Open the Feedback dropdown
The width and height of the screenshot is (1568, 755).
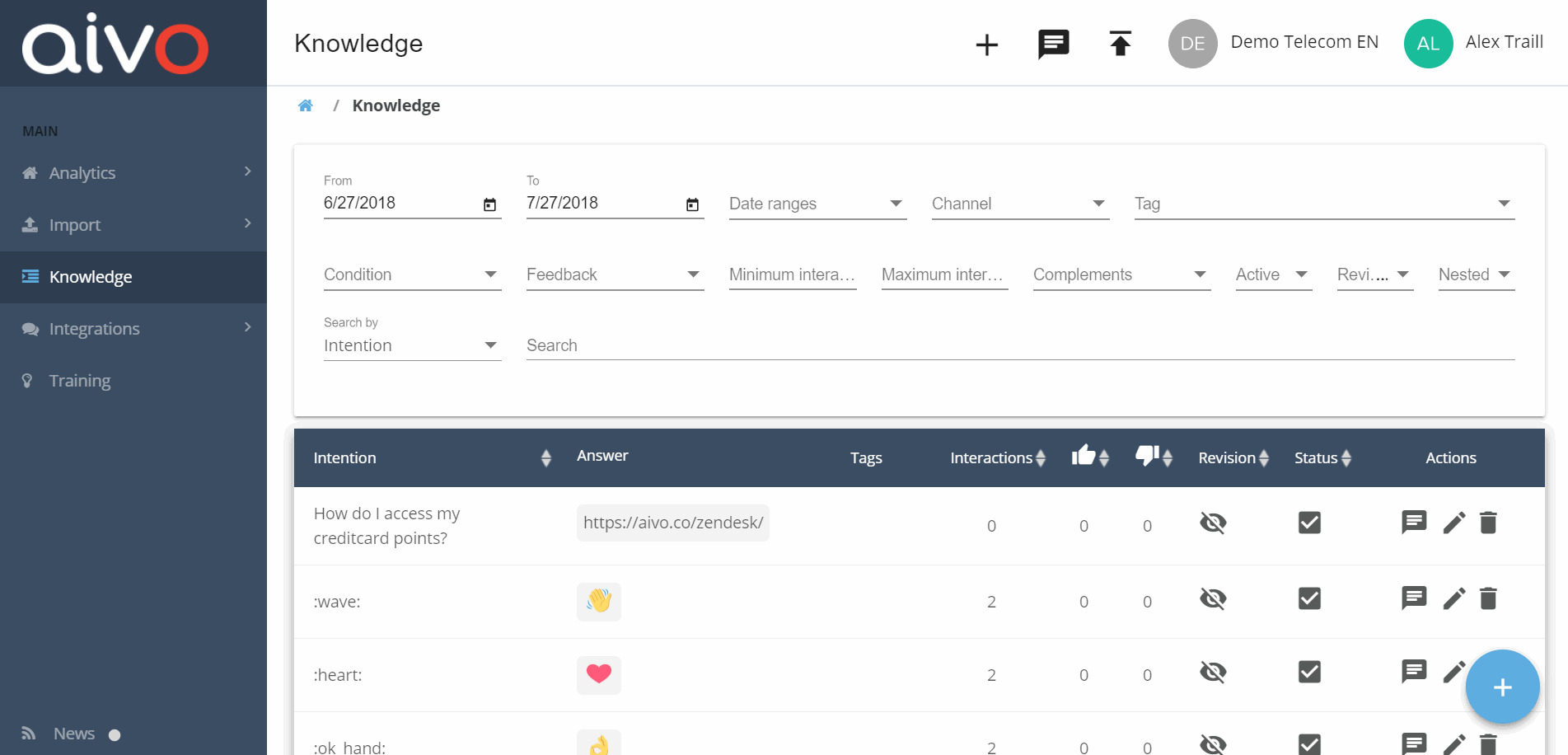(615, 274)
